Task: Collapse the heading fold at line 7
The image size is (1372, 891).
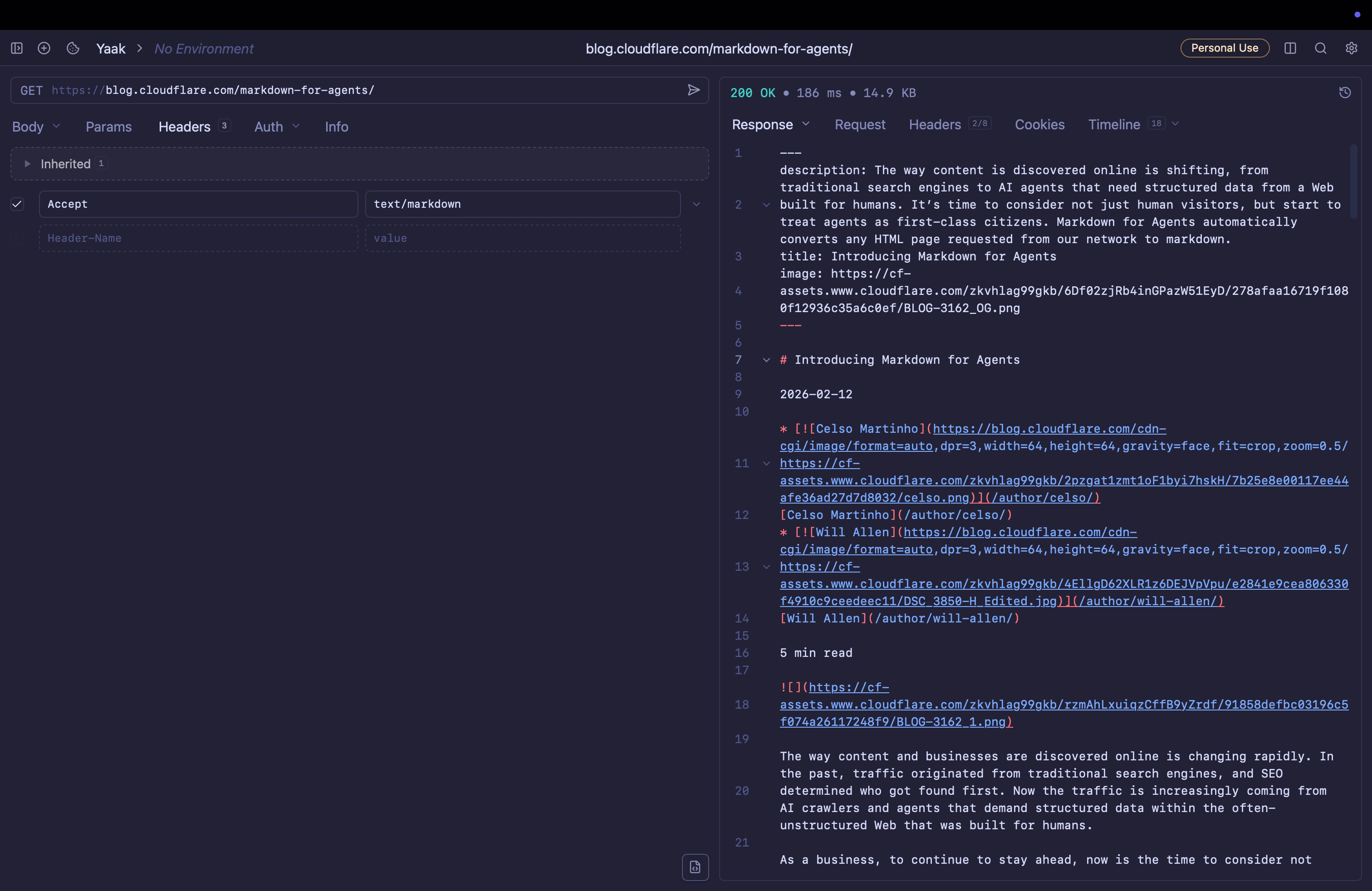Action: (766, 360)
